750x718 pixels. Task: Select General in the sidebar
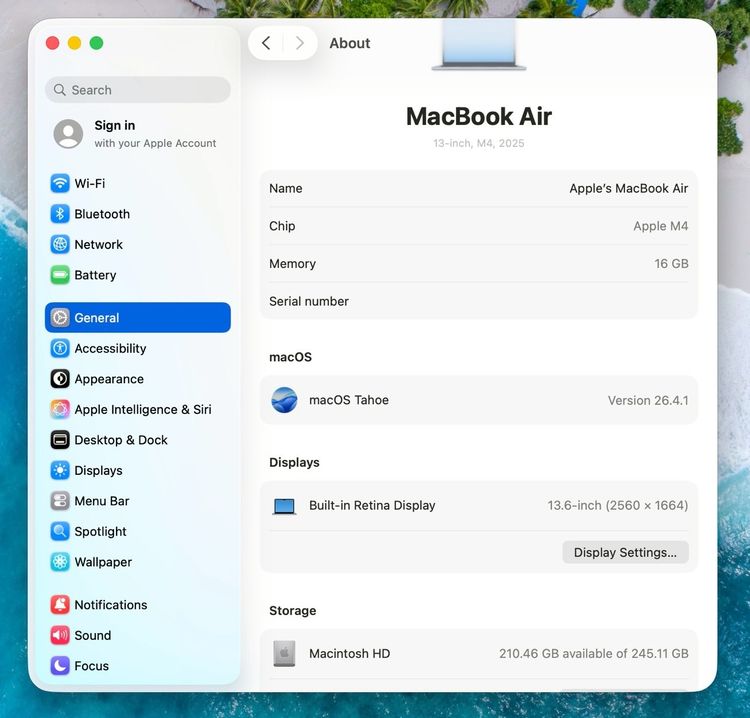click(x=138, y=318)
